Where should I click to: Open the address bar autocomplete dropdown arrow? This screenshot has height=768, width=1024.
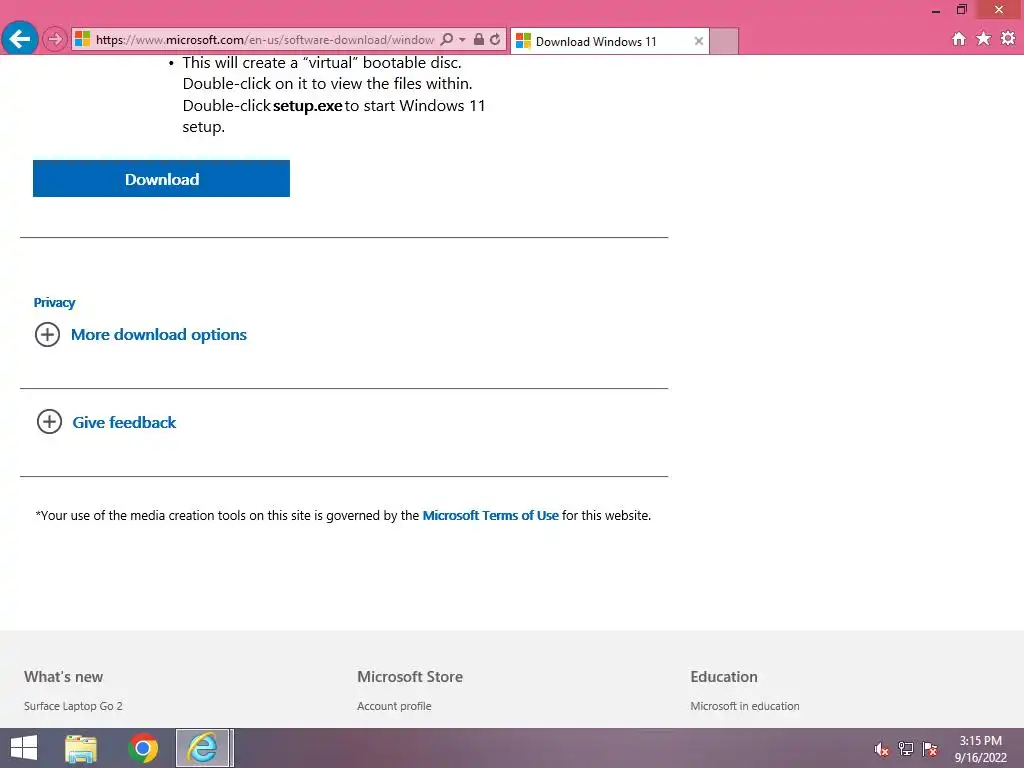tap(462, 39)
